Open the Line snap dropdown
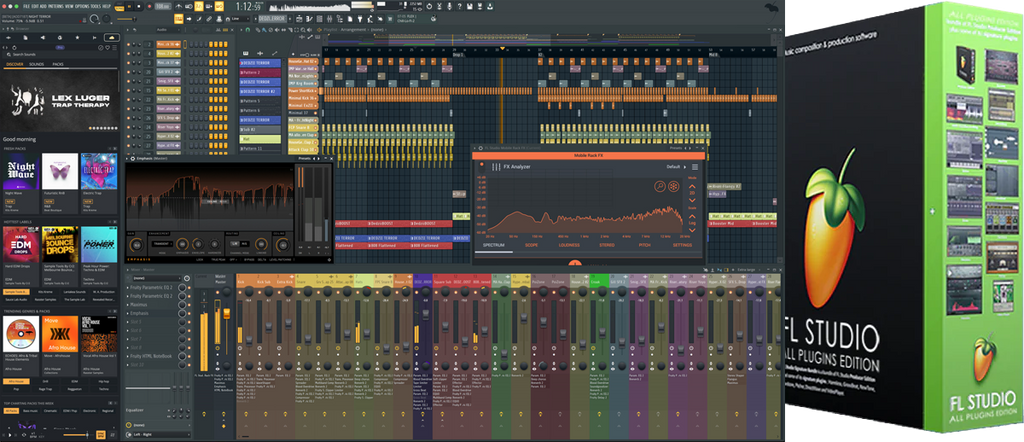1024x442 pixels. (240, 19)
